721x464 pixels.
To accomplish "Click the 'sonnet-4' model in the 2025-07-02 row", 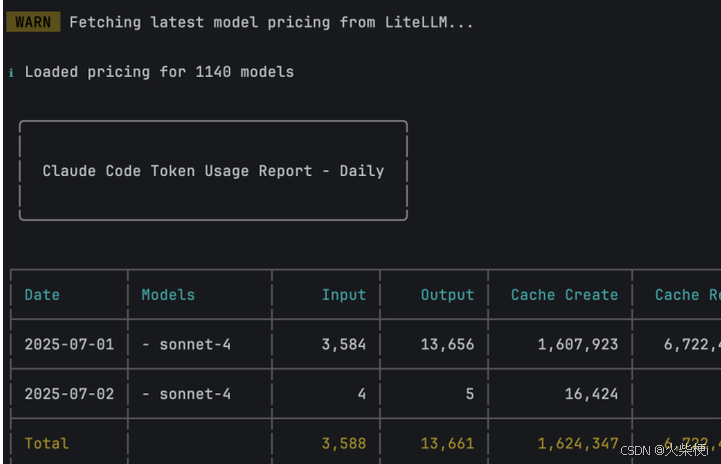I will coord(195,394).
